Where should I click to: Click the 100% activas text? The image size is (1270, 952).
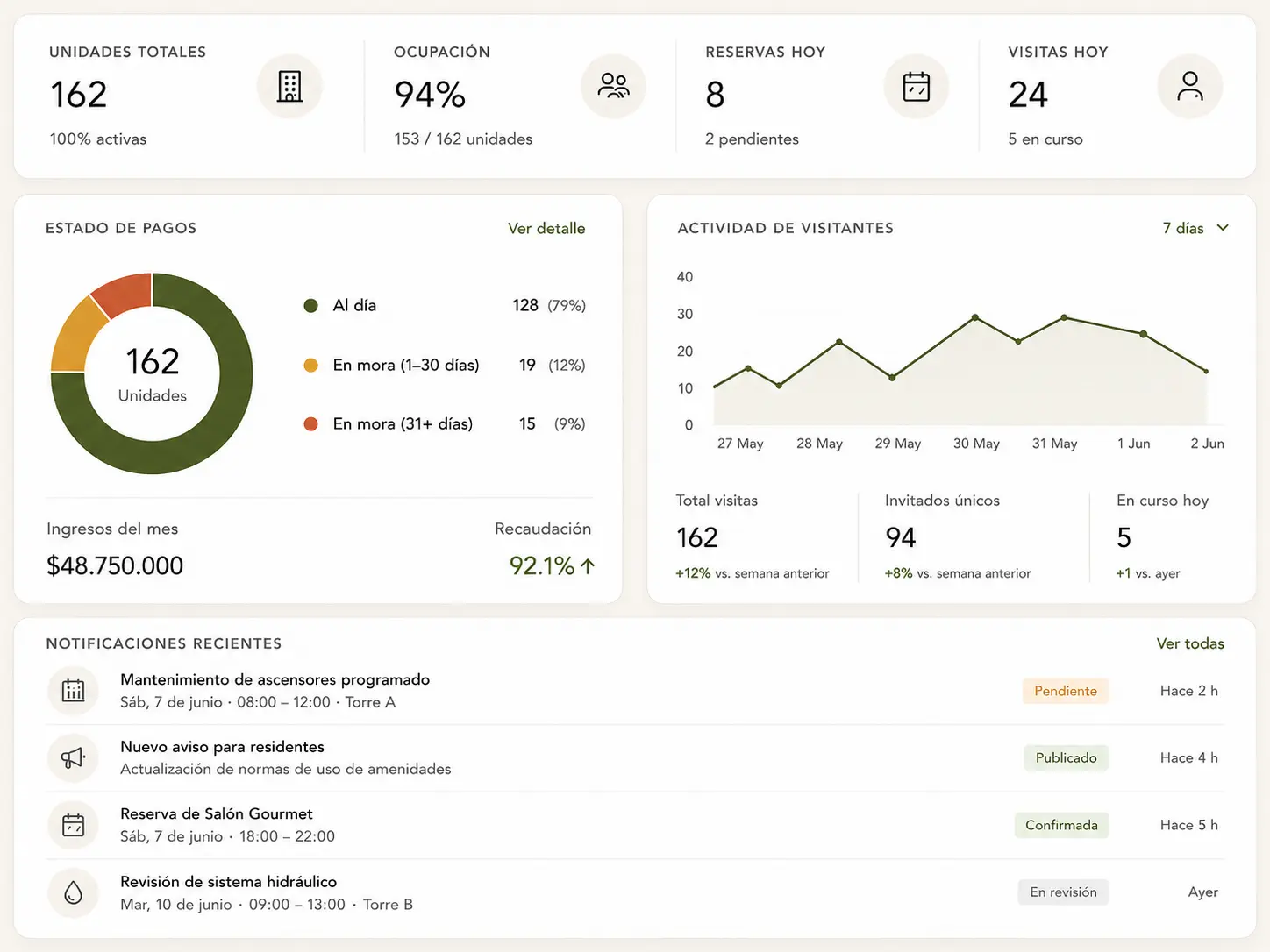click(x=98, y=139)
